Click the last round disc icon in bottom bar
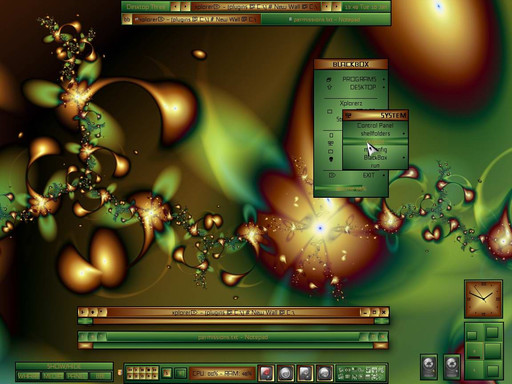 pos(324,373)
